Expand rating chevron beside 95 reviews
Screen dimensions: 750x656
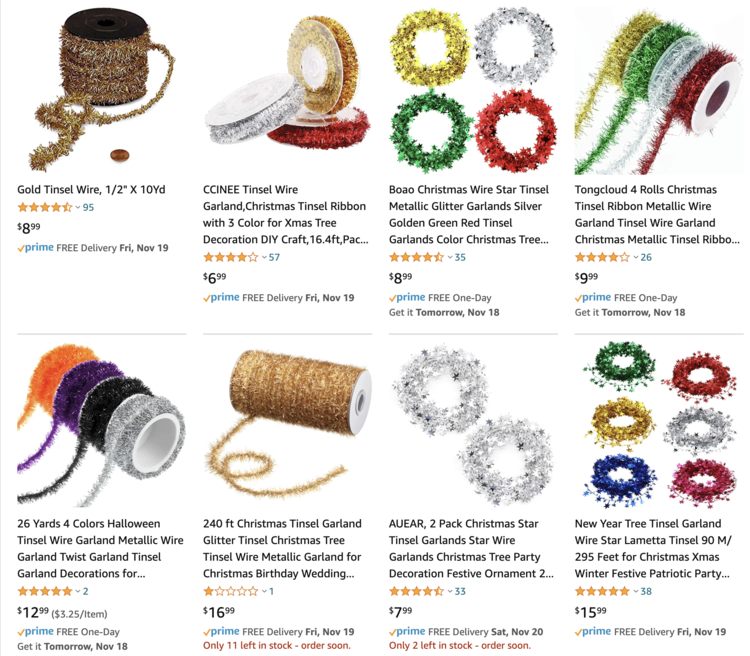[x=77, y=208]
